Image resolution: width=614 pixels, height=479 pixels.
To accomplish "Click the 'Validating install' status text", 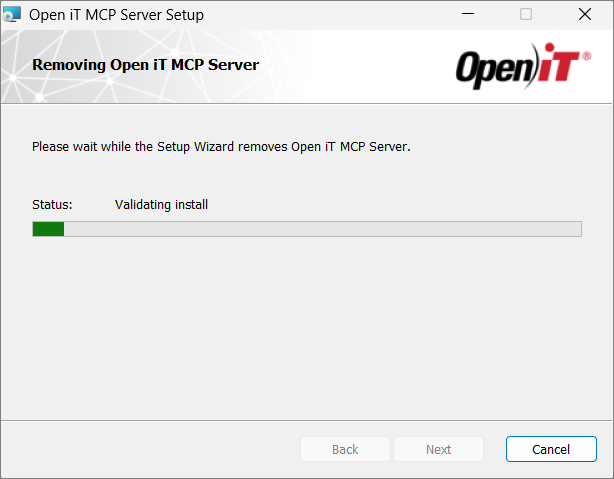I will click(161, 204).
